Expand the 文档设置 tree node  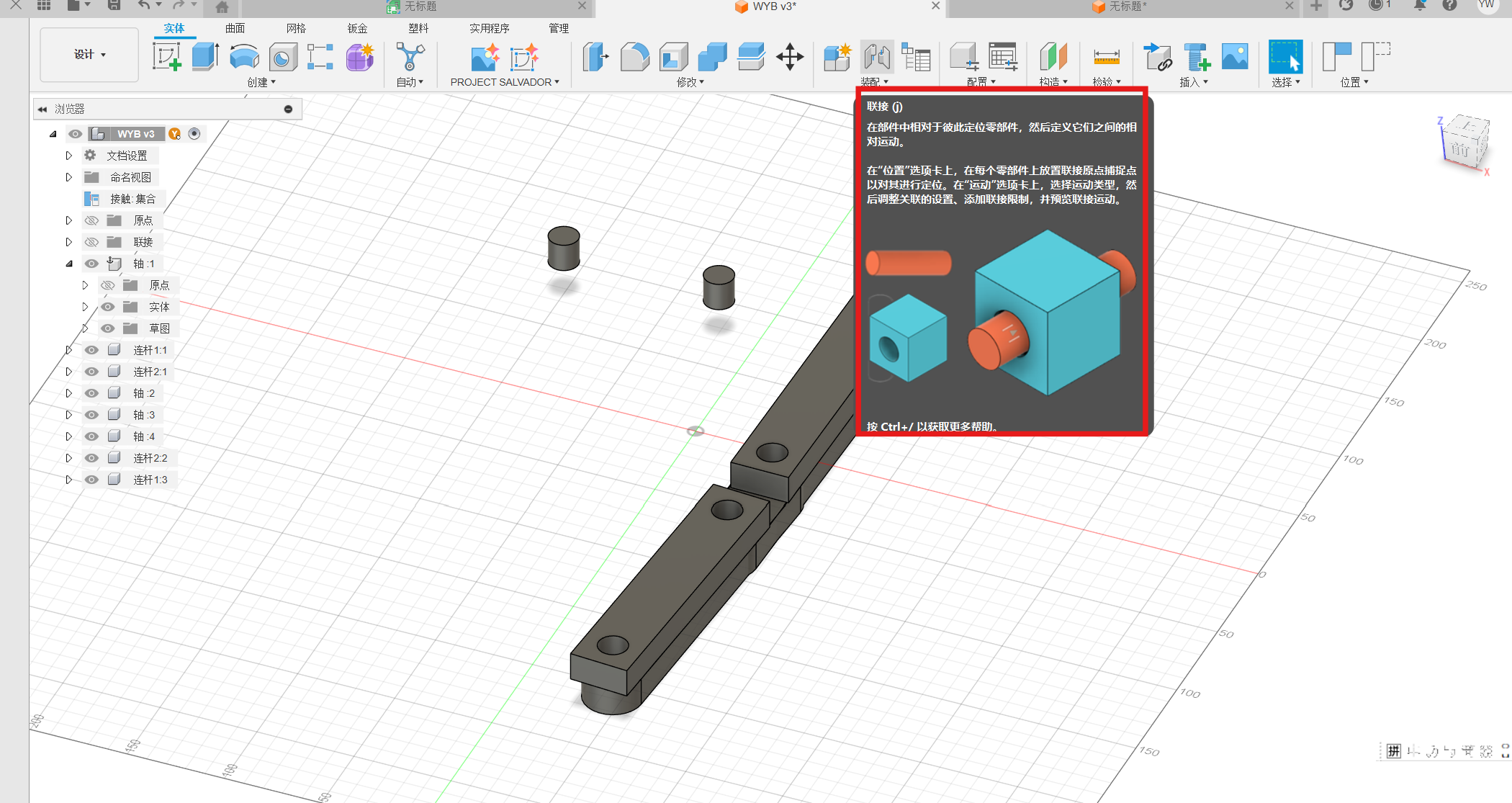(x=69, y=156)
